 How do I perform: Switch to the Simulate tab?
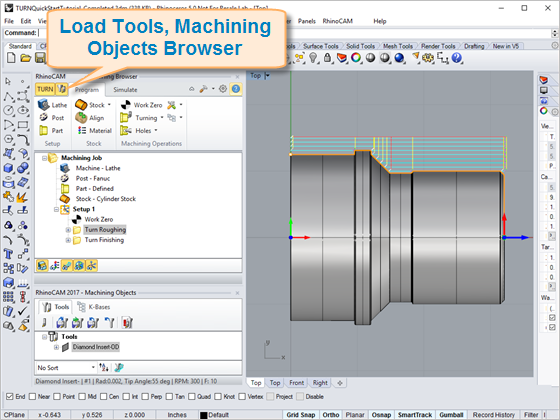tap(125, 90)
